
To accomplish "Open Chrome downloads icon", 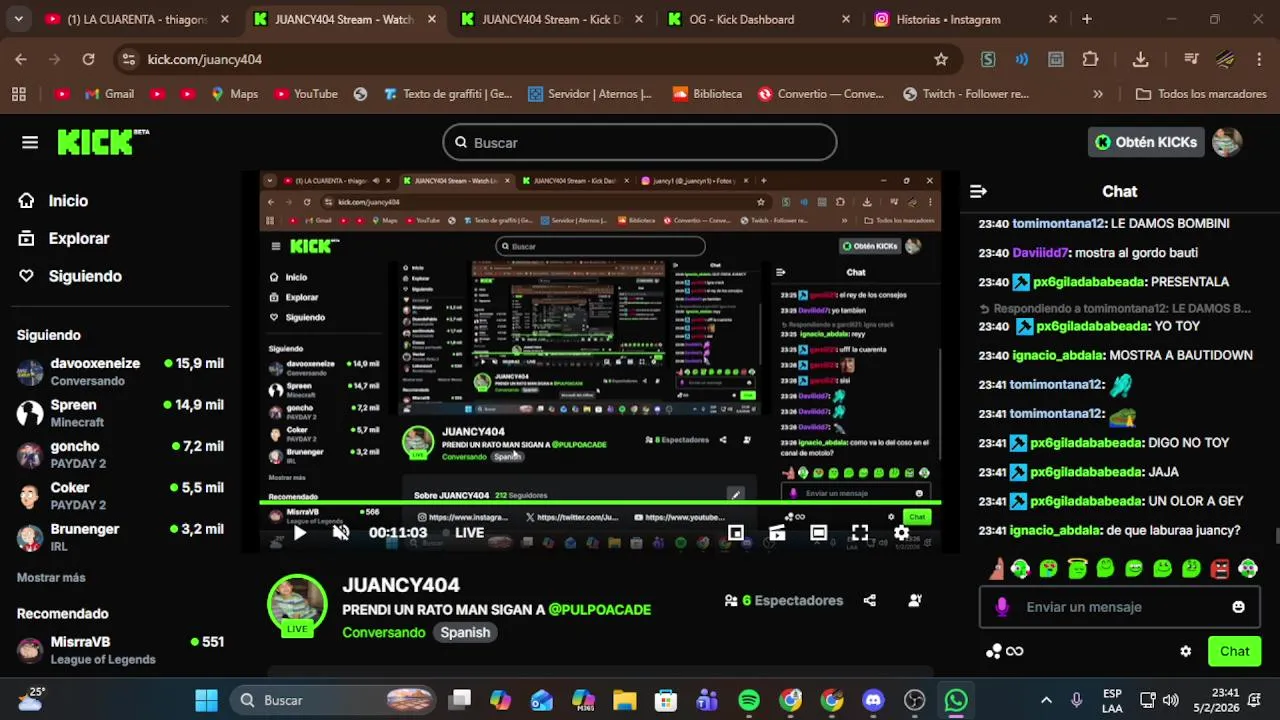I will pos(1140,59).
